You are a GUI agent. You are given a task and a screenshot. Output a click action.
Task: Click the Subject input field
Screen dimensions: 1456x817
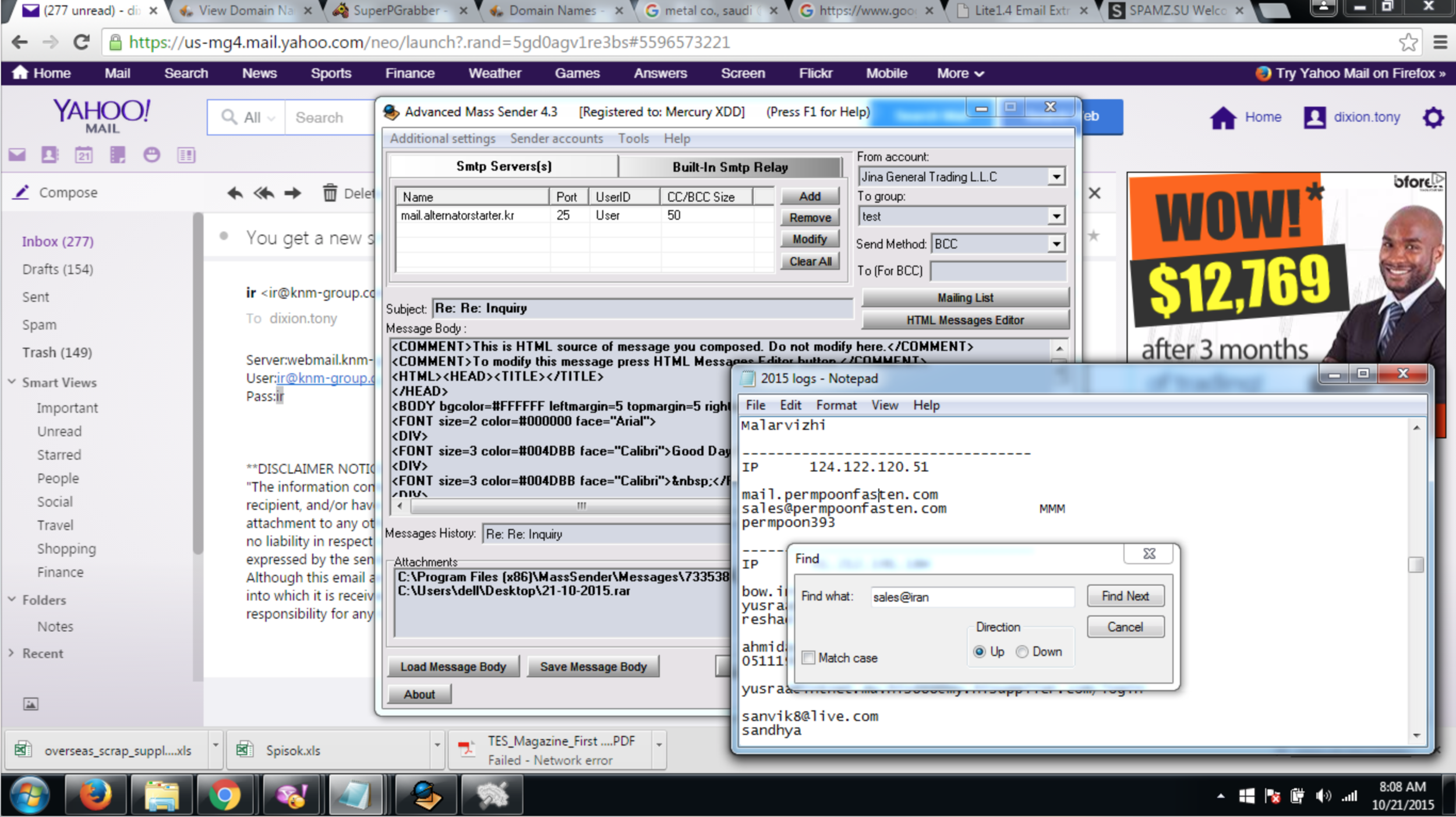[x=642, y=308]
